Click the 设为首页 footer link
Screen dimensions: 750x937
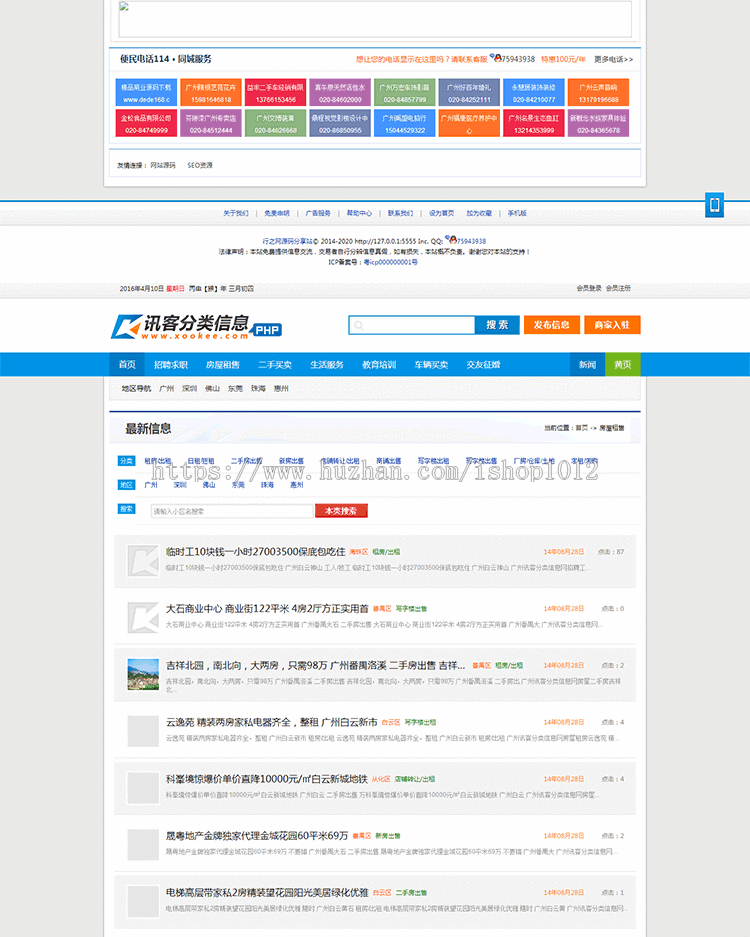point(442,213)
